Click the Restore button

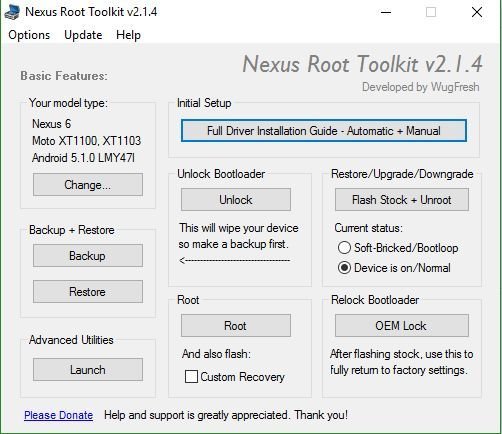pyautogui.click(x=88, y=292)
